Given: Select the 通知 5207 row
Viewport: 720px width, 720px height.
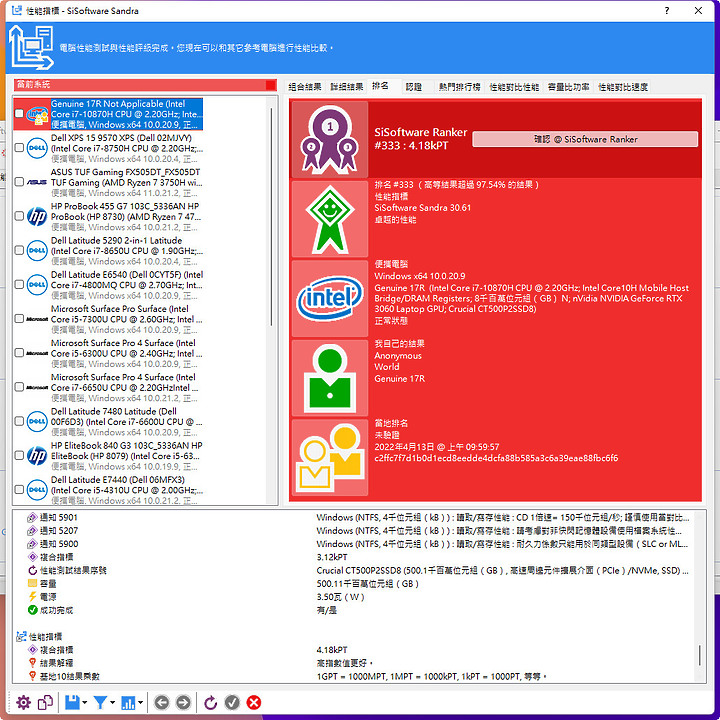Looking at the screenshot, I should 359,531.
